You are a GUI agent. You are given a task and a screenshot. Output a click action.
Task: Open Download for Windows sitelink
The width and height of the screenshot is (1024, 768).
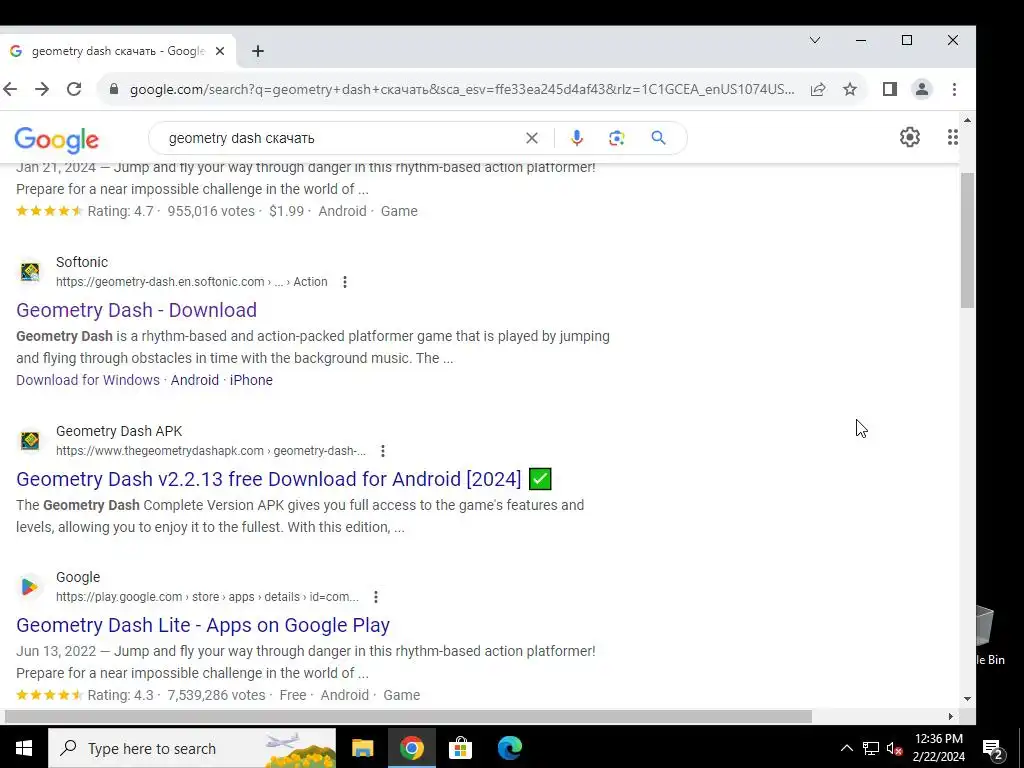pos(88,380)
